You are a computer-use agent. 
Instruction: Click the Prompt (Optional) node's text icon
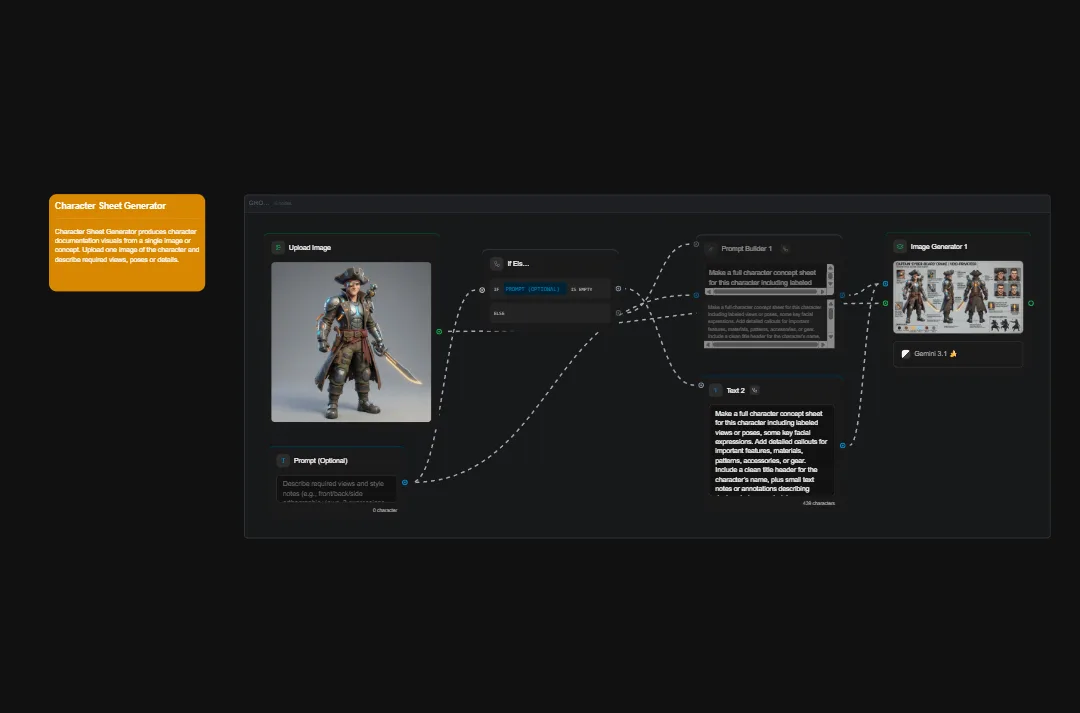(283, 459)
